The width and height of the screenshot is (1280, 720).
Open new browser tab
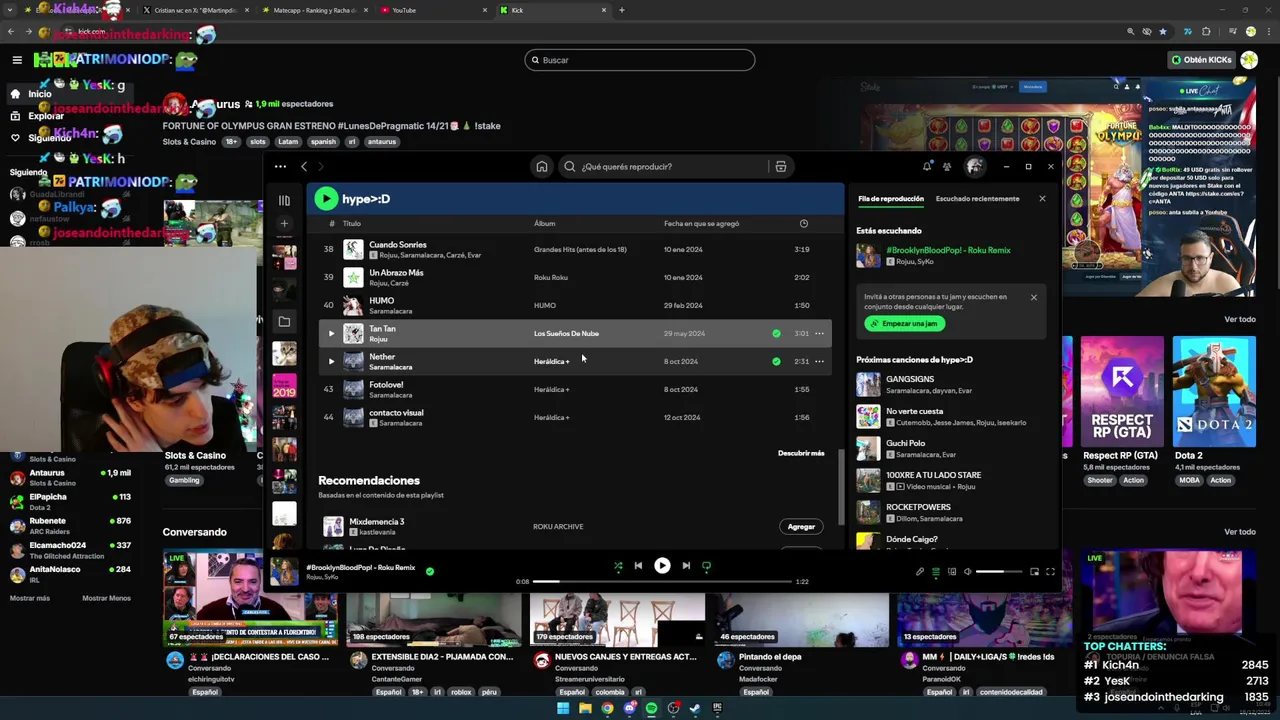point(622,10)
